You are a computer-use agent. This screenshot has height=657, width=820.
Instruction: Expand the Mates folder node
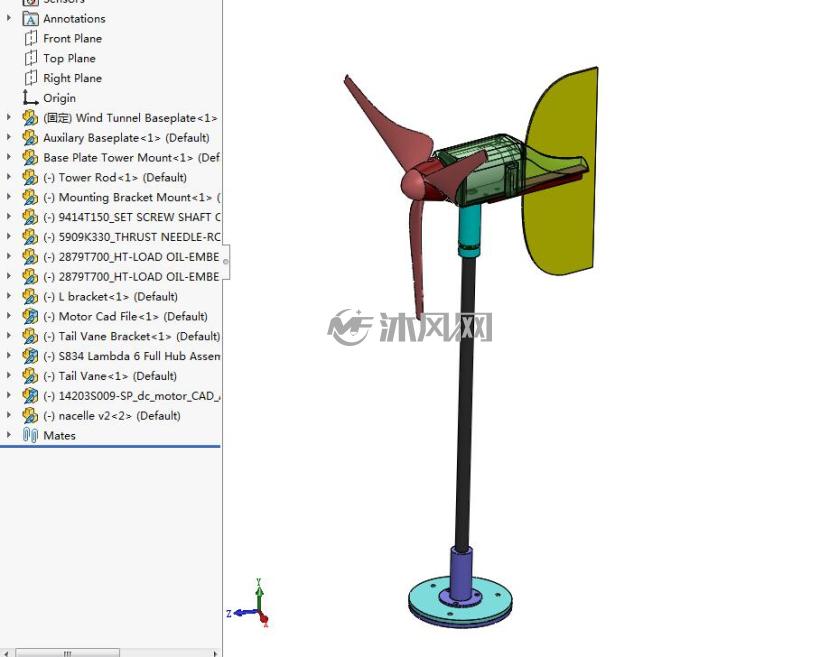click(x=8, y=435)
